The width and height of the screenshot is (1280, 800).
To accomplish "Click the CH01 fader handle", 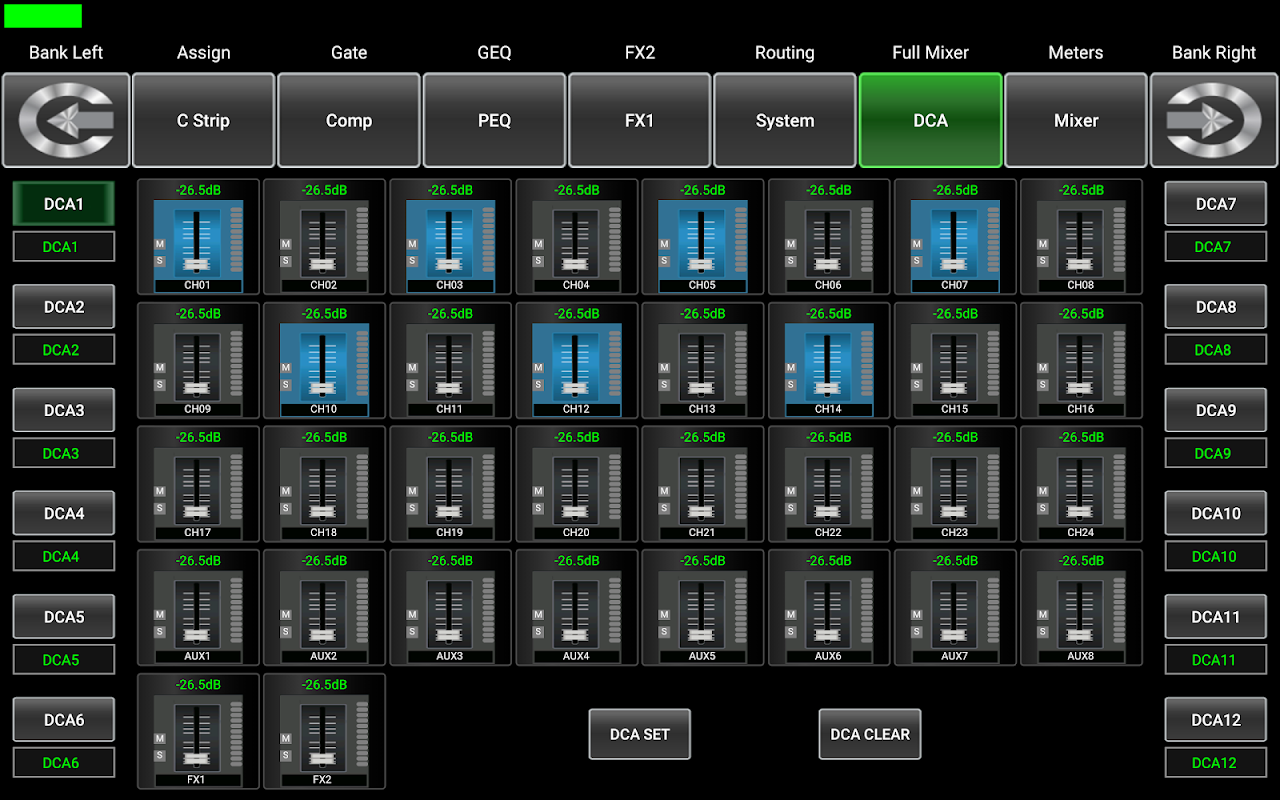I will (x=197, y=265).
